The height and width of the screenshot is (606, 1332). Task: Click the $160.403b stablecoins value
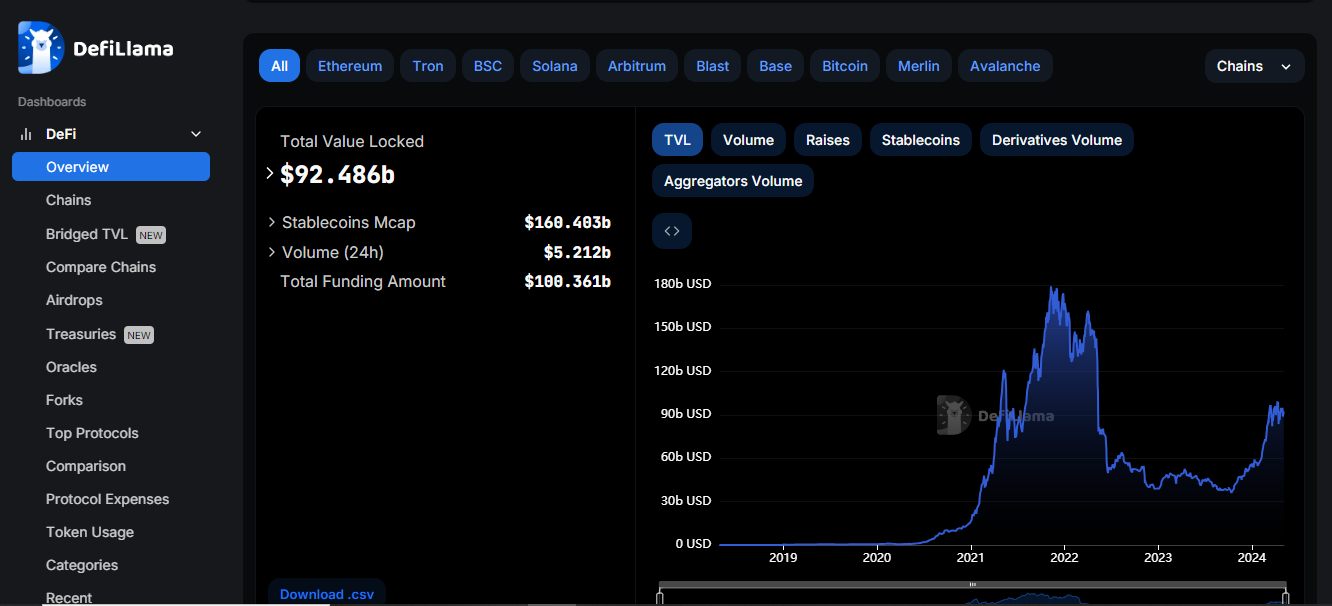click(567, 222)
